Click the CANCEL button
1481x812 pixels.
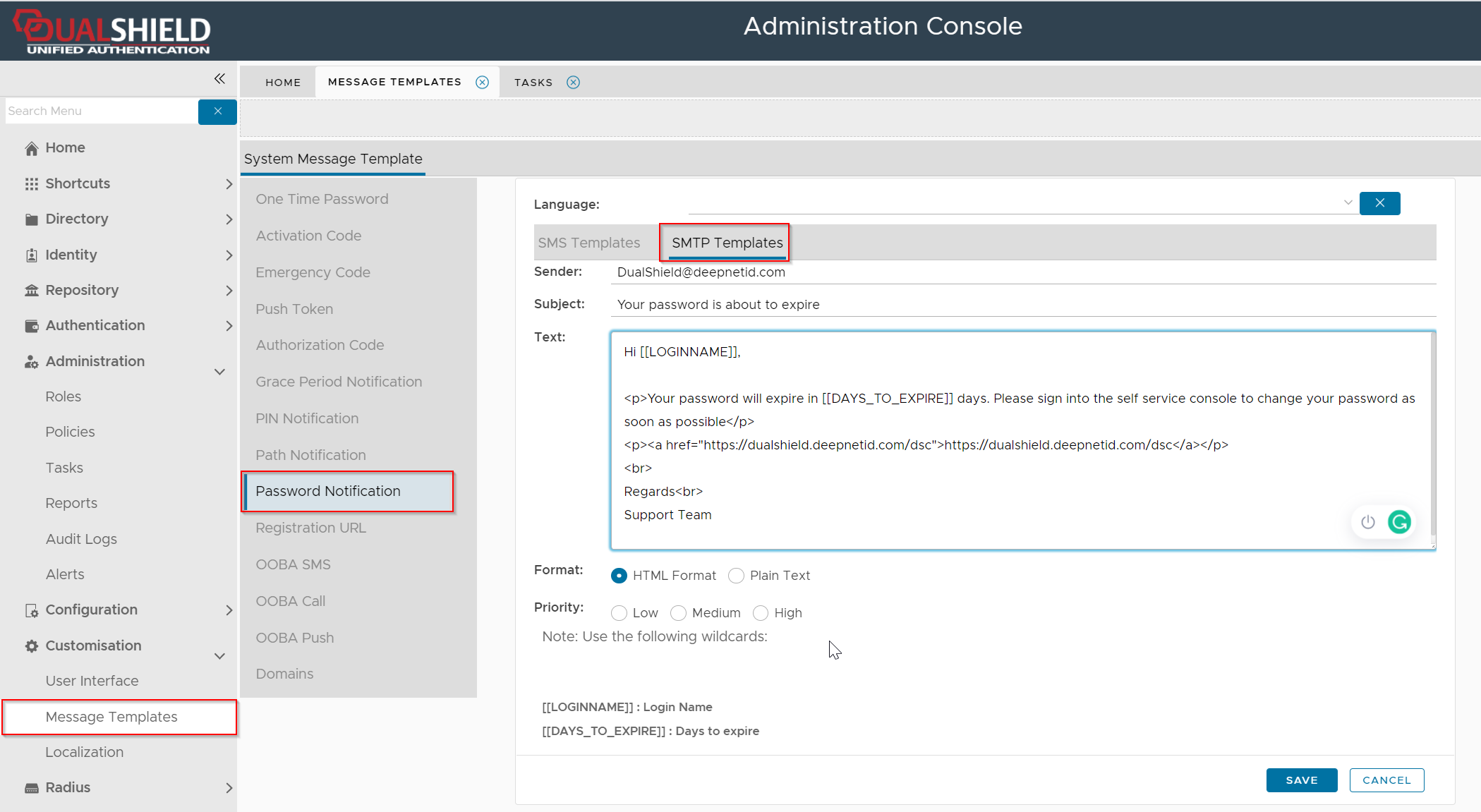coord(1386,780)
